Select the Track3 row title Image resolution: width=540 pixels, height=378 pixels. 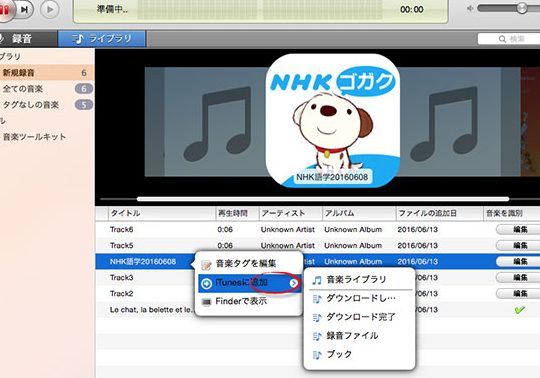[122, 277]
